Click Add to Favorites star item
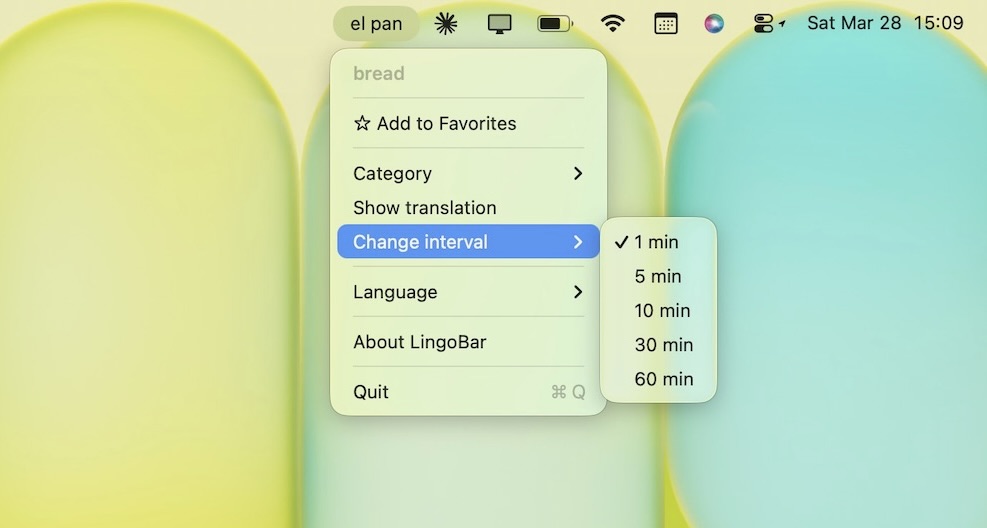Screen dimensions: 987x528 coord(468,123)
